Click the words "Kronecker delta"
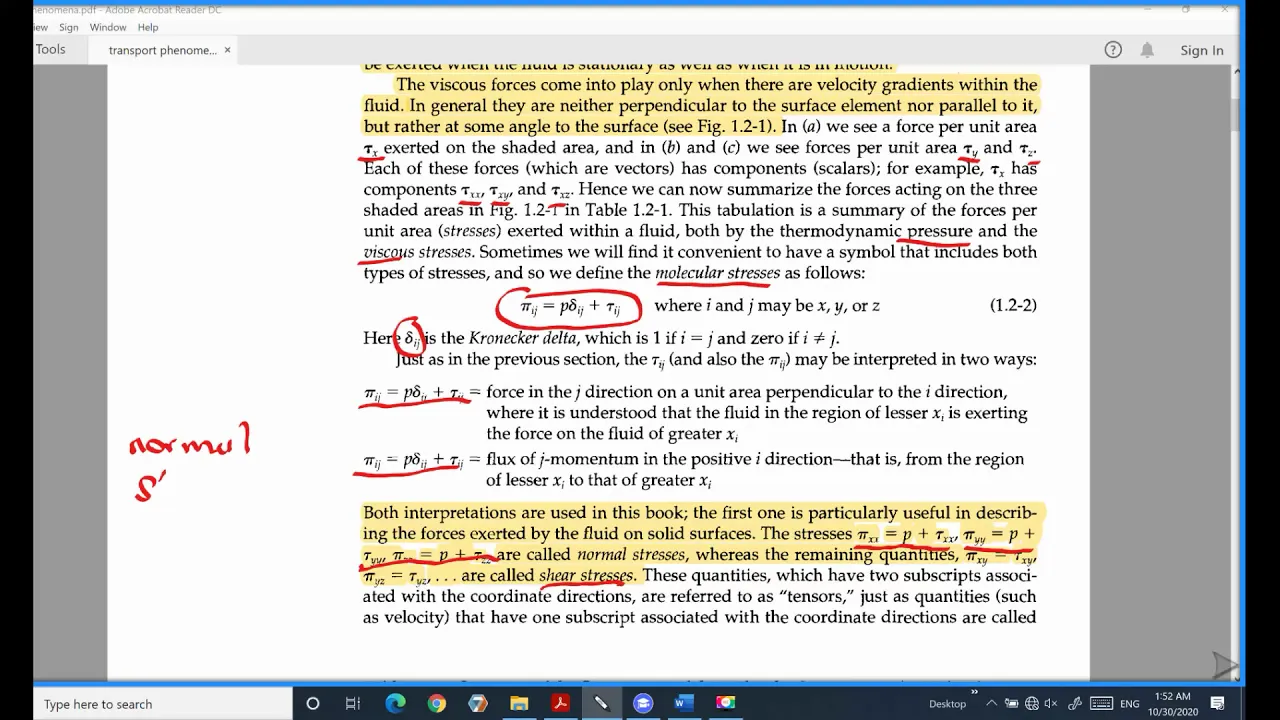The width and height of the screenshot is (1280, 720). [522, 338]
